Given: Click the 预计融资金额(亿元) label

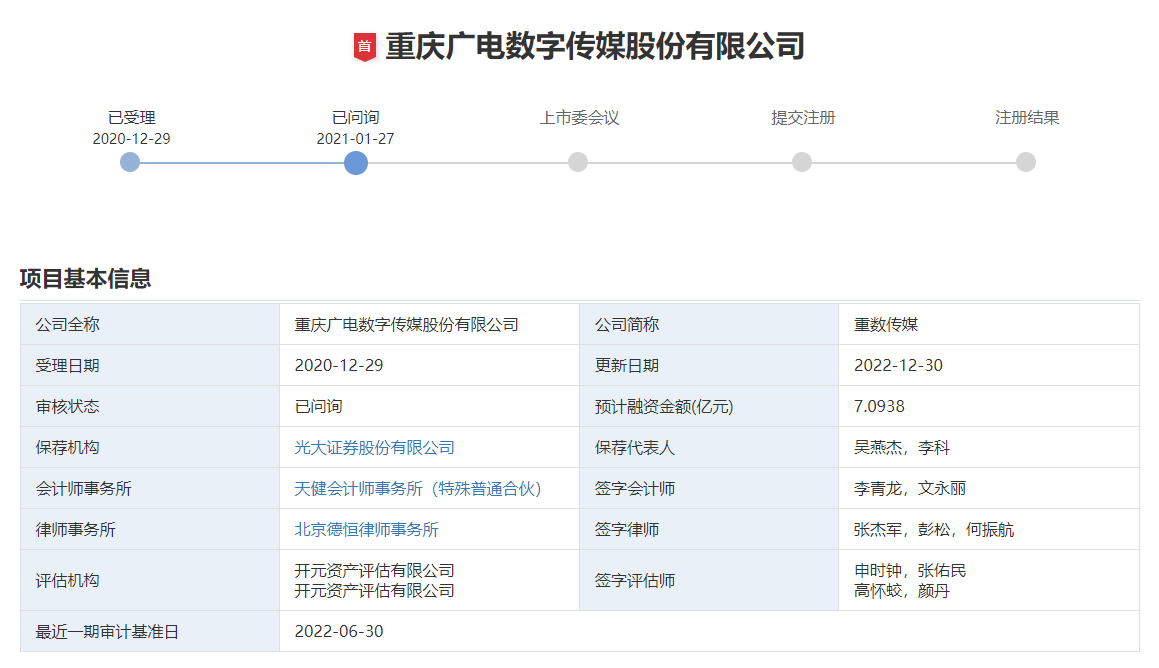Looking at the screenshot, I should point(664,406).
